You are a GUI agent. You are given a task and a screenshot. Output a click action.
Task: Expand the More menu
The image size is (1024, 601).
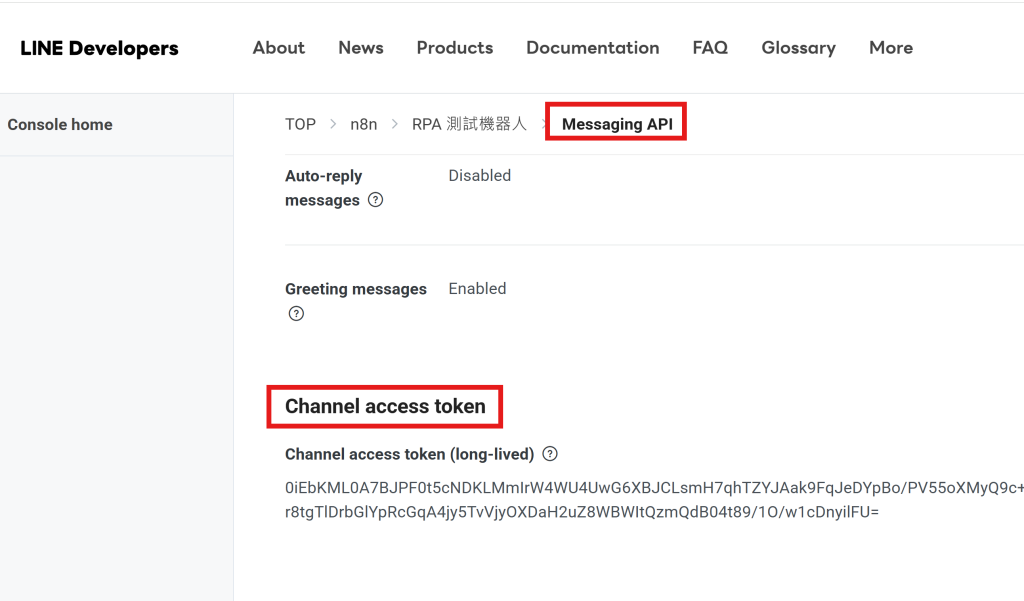(x=891, y=48)
